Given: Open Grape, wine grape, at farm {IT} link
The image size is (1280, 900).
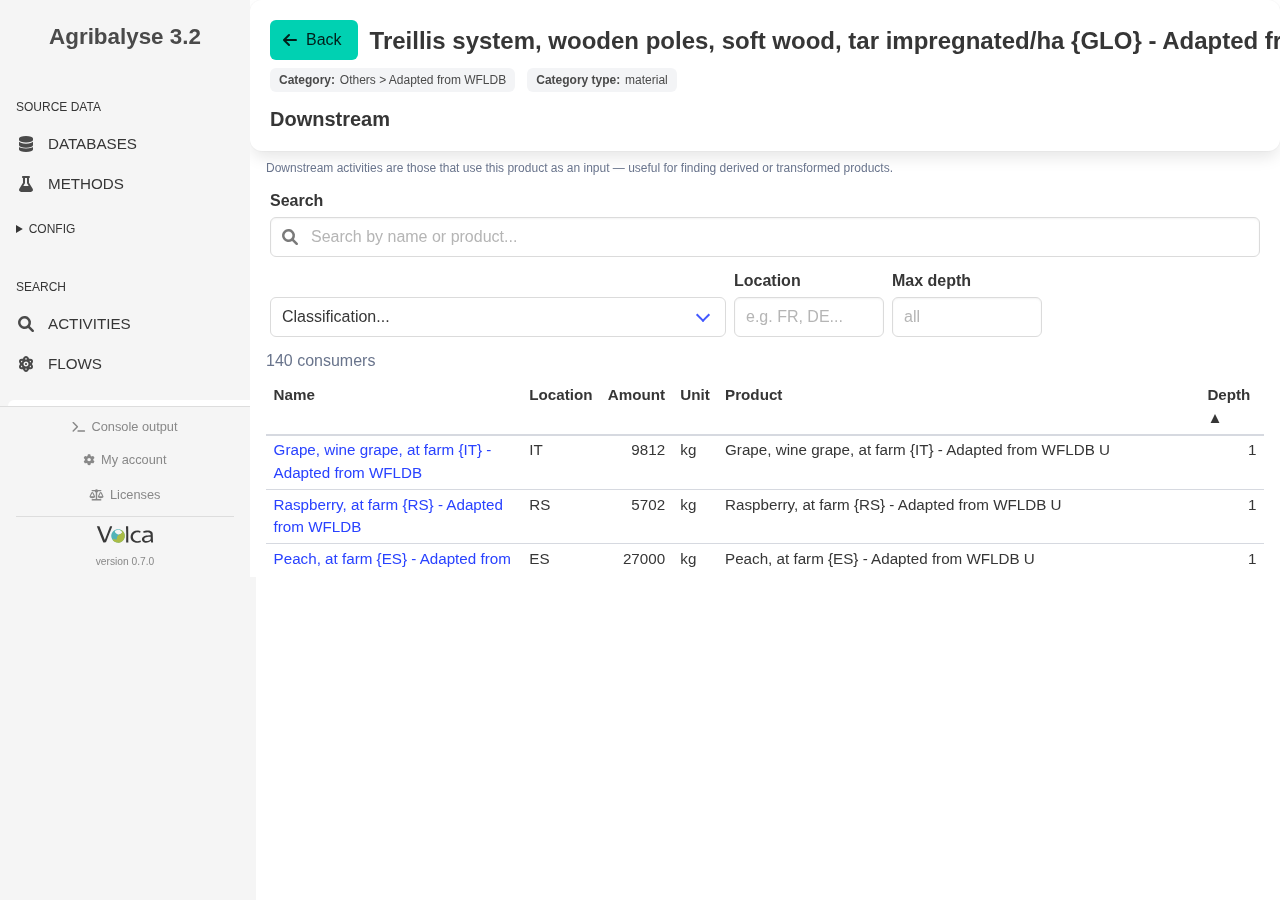Looking at the screenshot, I should pyautogui.click(x=382, y=461).
